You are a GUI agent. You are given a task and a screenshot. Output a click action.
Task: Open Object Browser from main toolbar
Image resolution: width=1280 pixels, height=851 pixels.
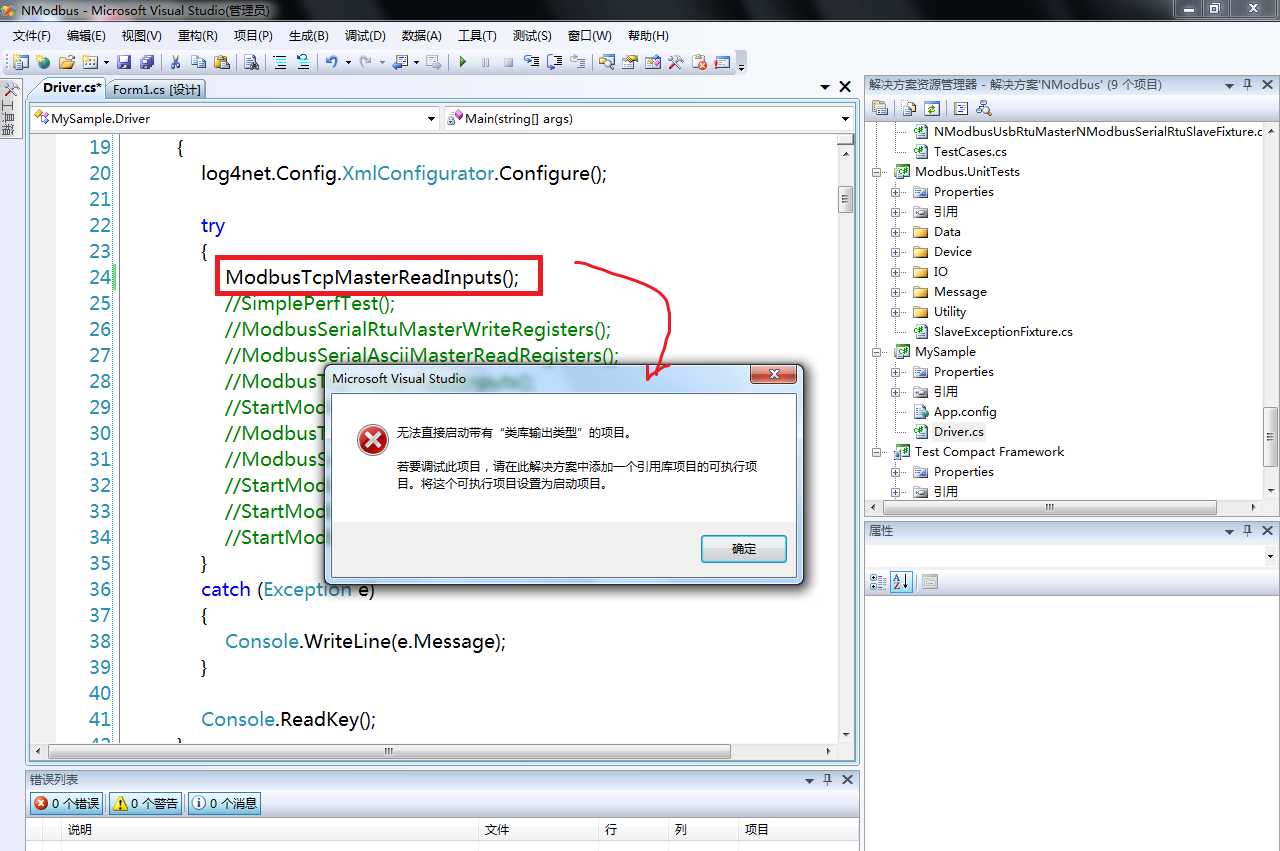pyautogui.click(x=652, y=62)
